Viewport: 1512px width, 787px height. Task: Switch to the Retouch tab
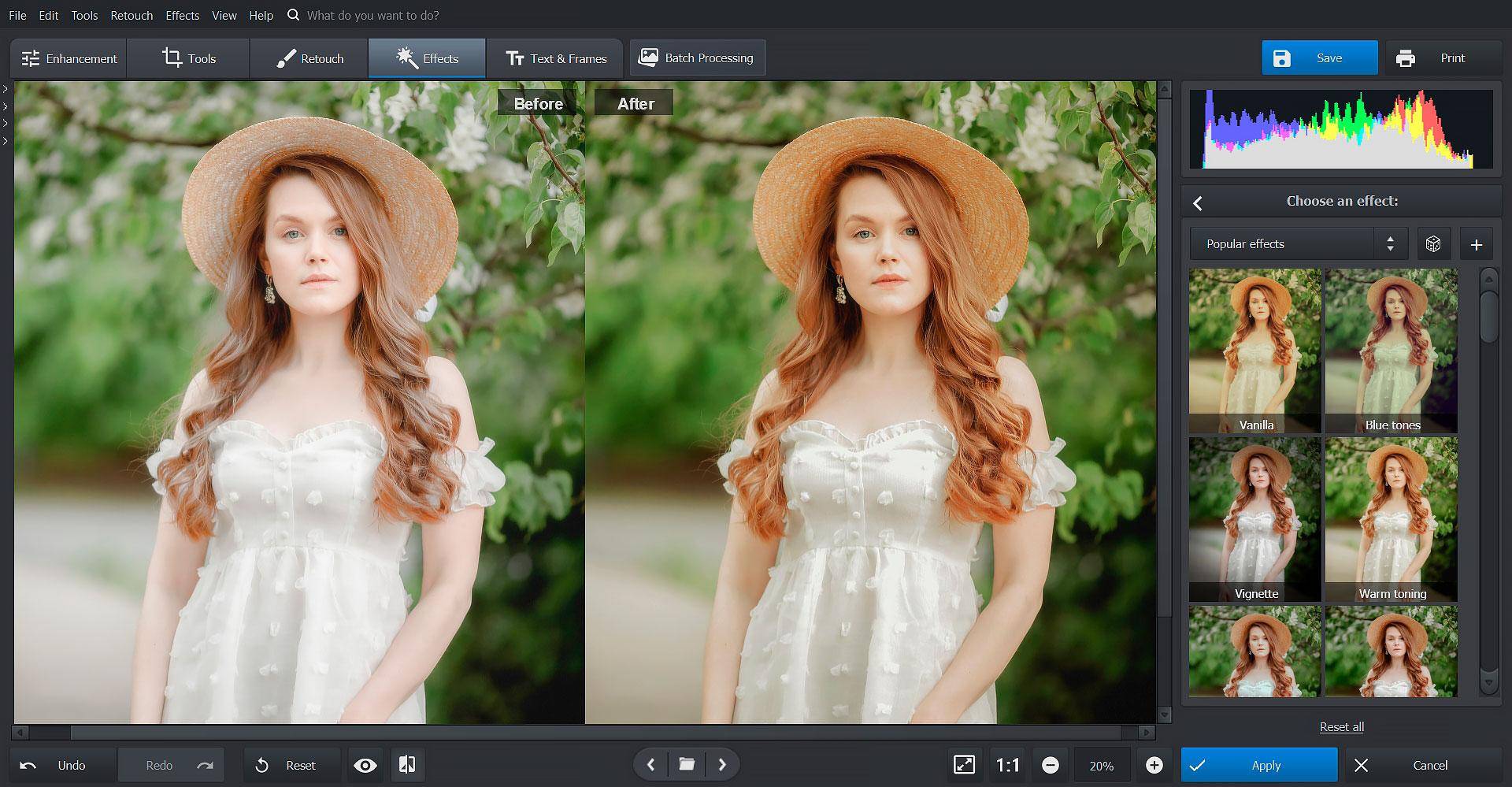tap(309, 58)
